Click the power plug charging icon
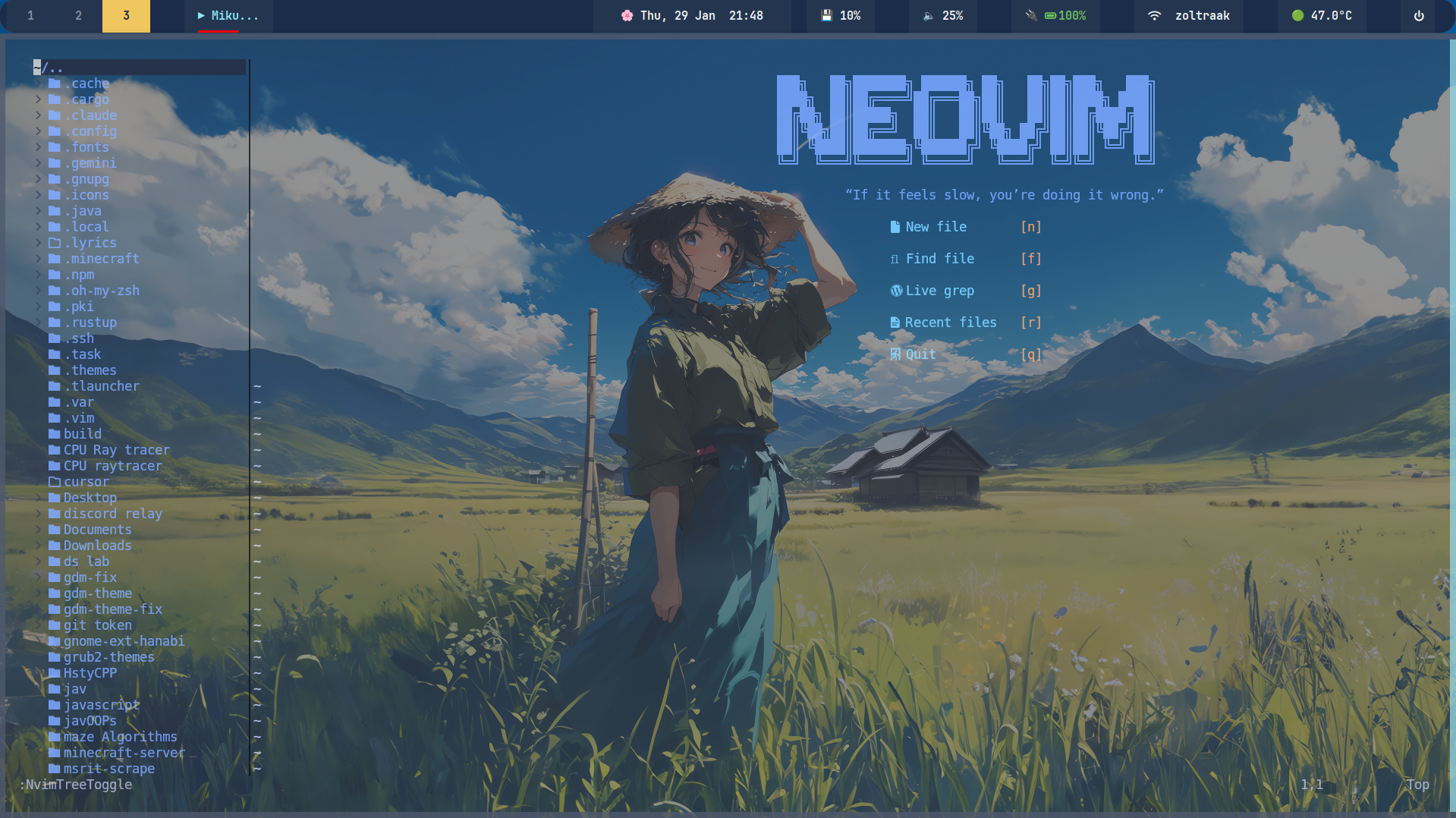Screen dimensions: 1456x818 (1031, 15)
